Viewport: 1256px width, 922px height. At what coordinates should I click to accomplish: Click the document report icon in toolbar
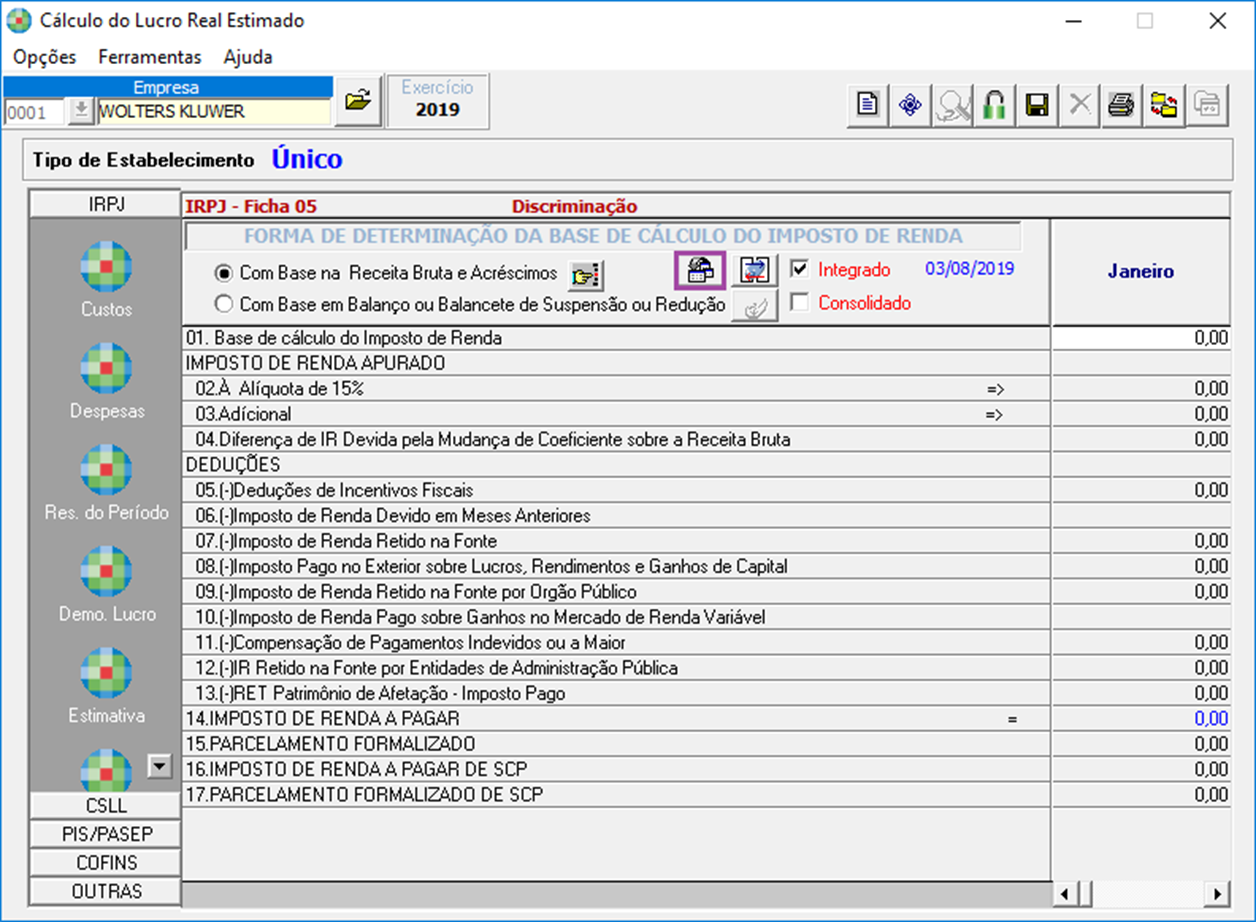click(868, 105)
